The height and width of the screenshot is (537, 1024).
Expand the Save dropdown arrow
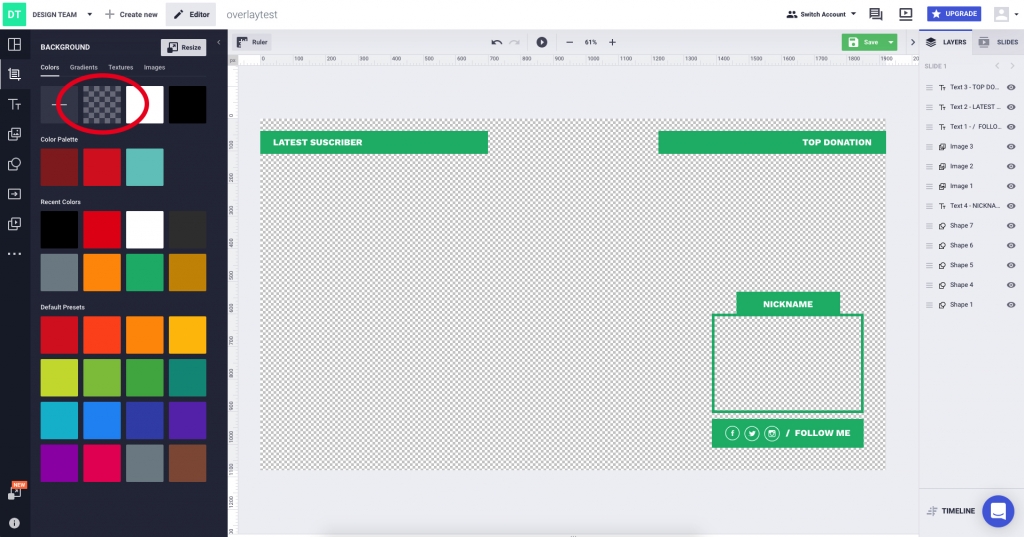890,42
